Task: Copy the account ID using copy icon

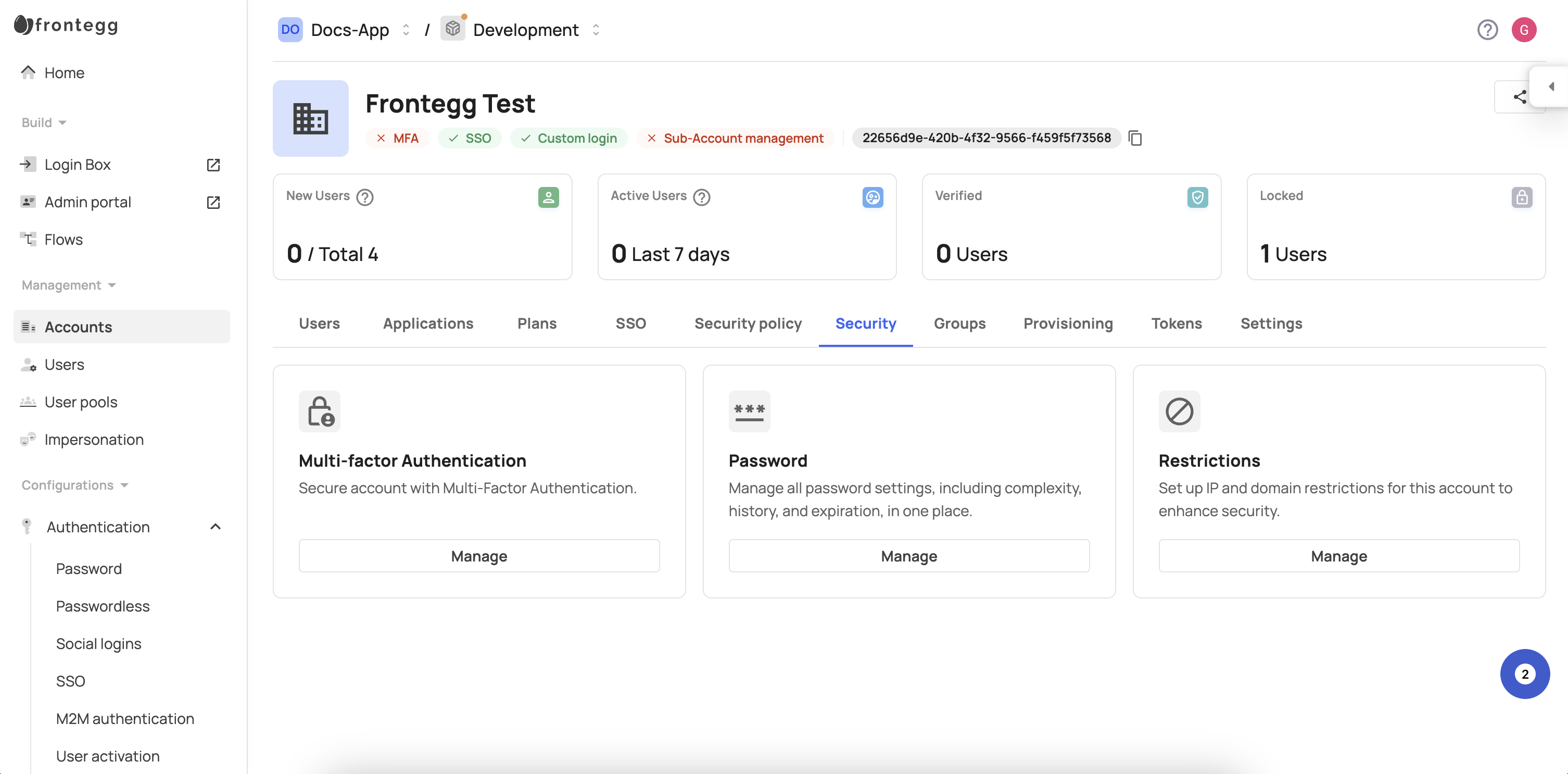Action: 1136,138
